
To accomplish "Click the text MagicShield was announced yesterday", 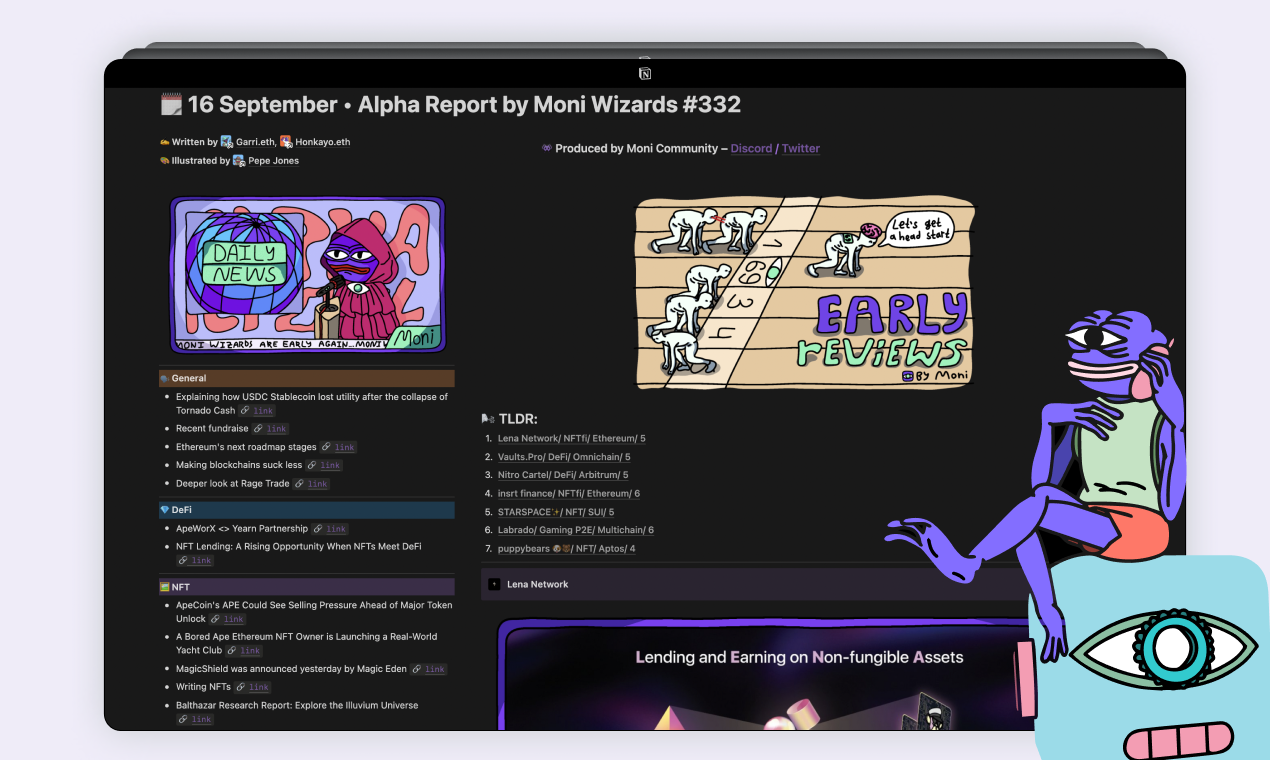I will point(290,669).
